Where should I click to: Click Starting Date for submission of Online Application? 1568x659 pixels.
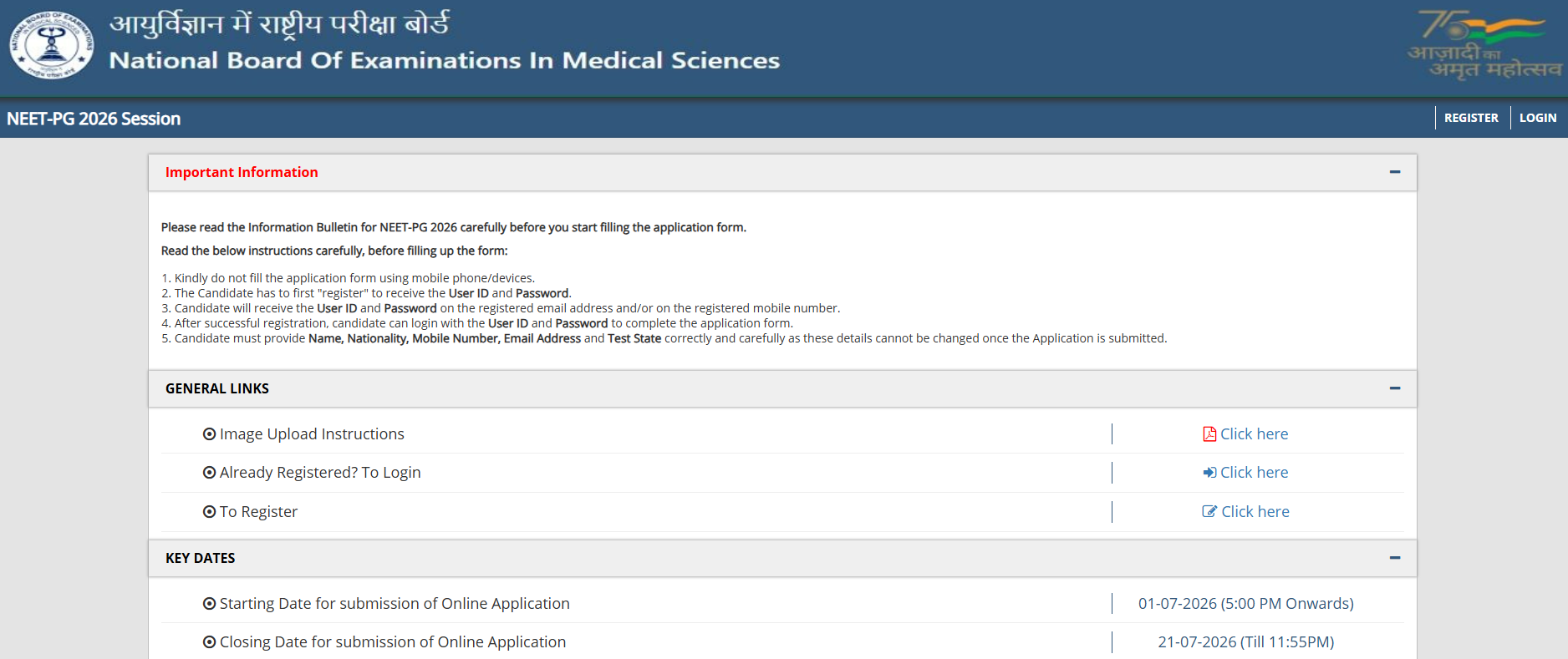point(395,604)
